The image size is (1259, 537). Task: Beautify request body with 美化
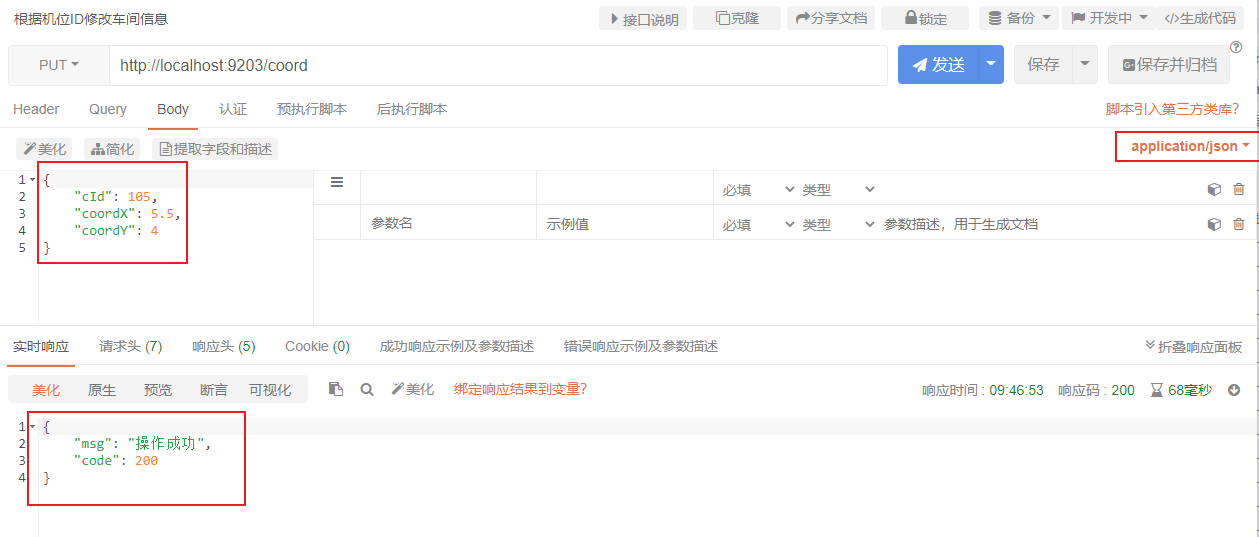pos(44,149)
